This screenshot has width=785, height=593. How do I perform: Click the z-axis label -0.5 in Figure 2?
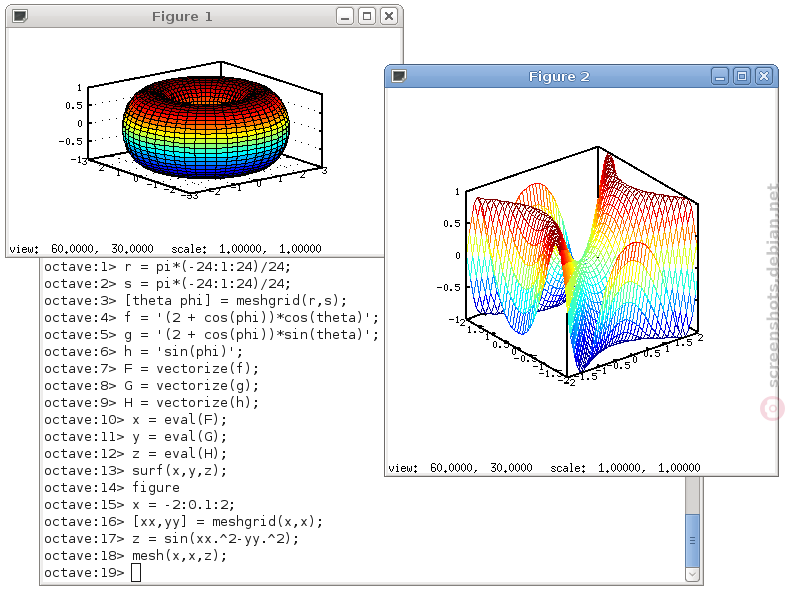pyautogui.click(x=448, y=287)
